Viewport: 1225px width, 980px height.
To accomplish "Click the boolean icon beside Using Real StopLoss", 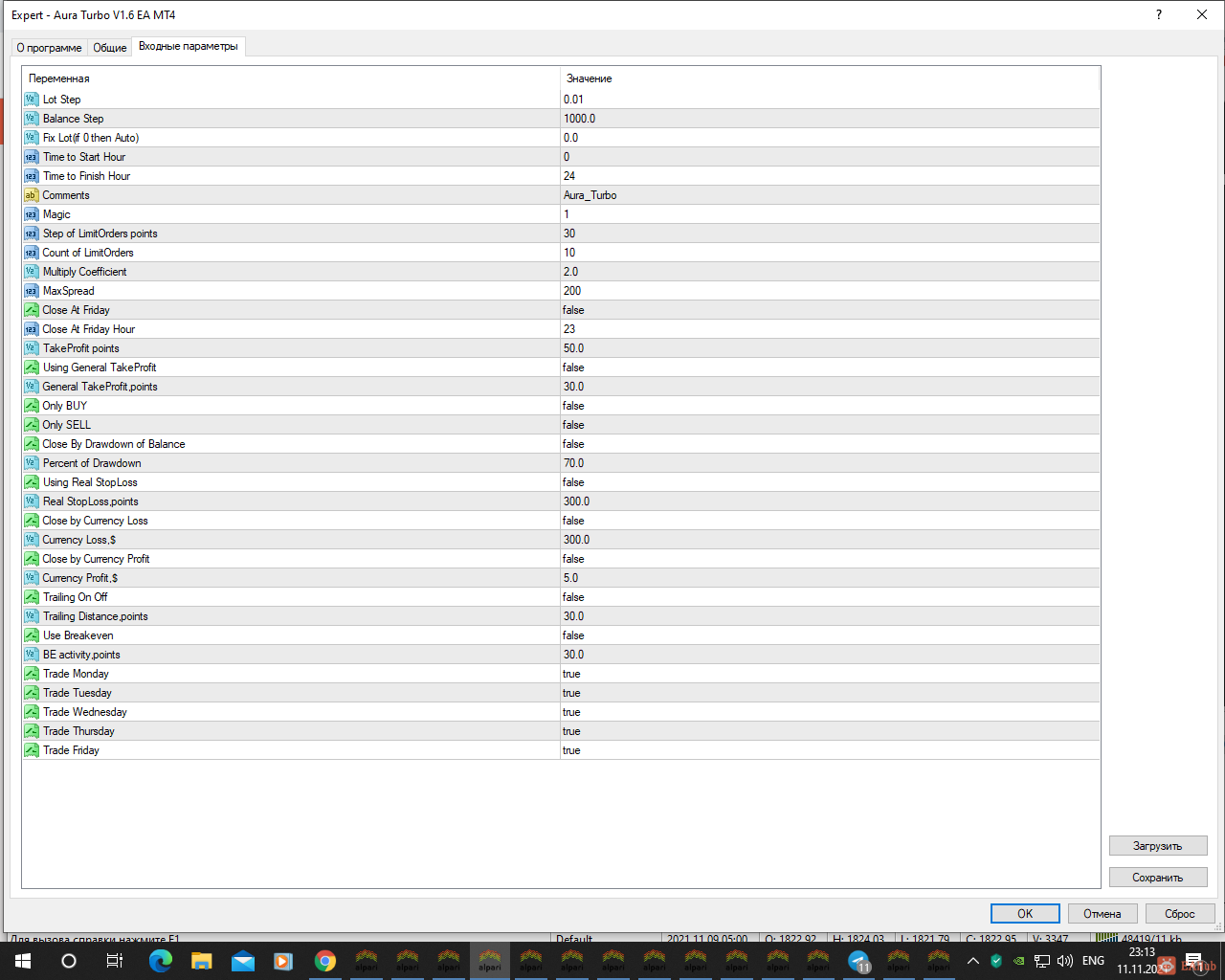I will tap(32, 482).
